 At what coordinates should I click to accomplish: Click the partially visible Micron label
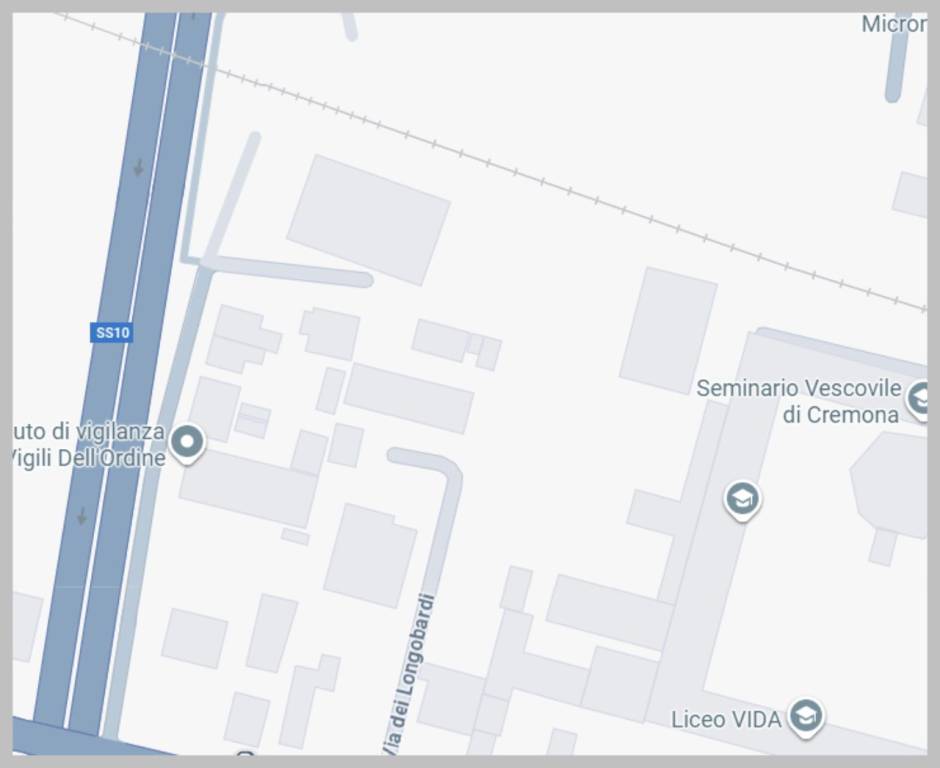tap(894, 24)
